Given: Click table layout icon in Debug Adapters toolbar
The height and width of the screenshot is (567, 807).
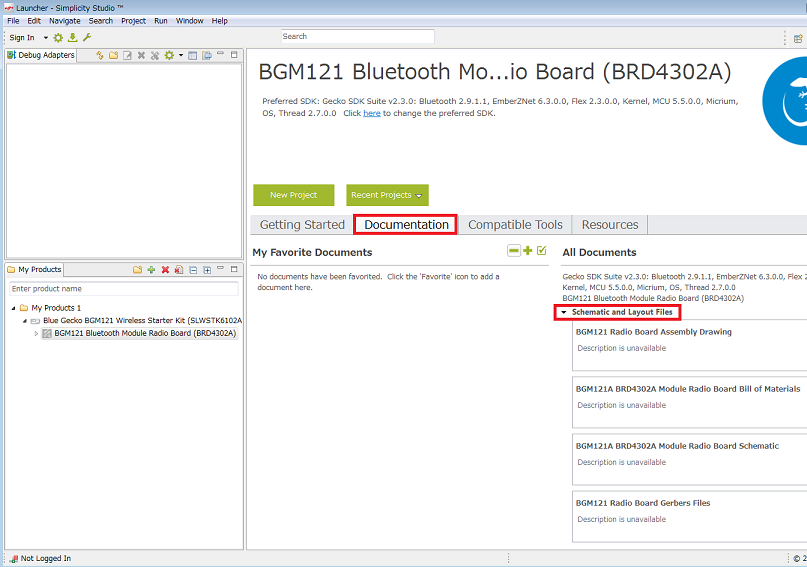Looking at the screenshot, I should pyautogui.click(x=192, y=55).
